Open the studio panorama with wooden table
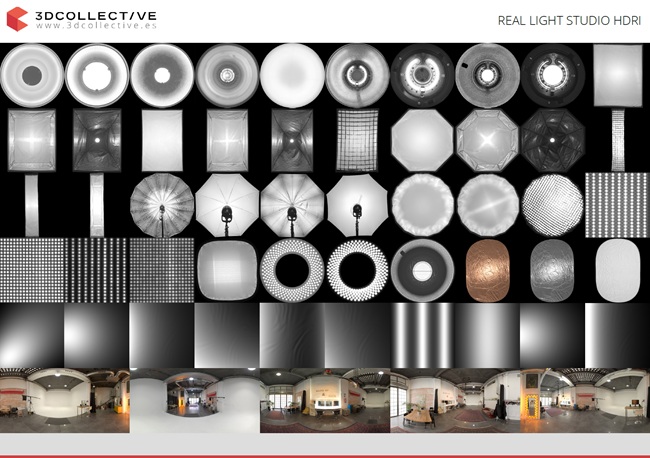 click(455, 400)
